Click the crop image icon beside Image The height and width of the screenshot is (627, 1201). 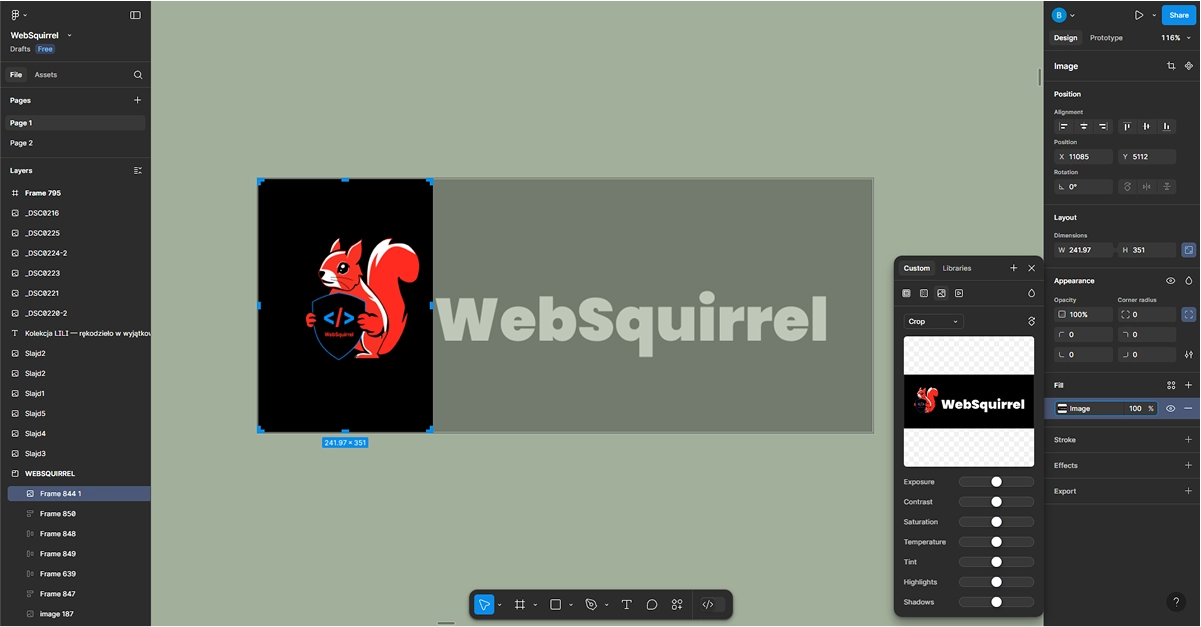pos(1171,66)
